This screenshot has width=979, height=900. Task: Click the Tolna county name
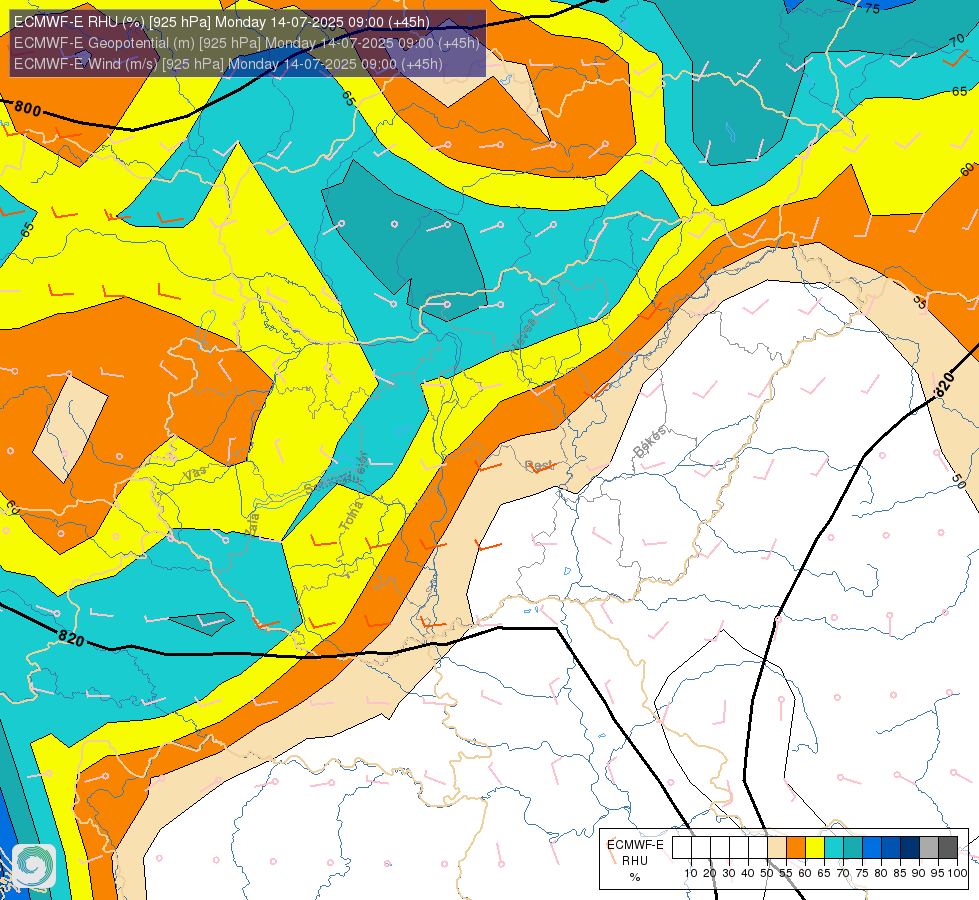point(352,515)
